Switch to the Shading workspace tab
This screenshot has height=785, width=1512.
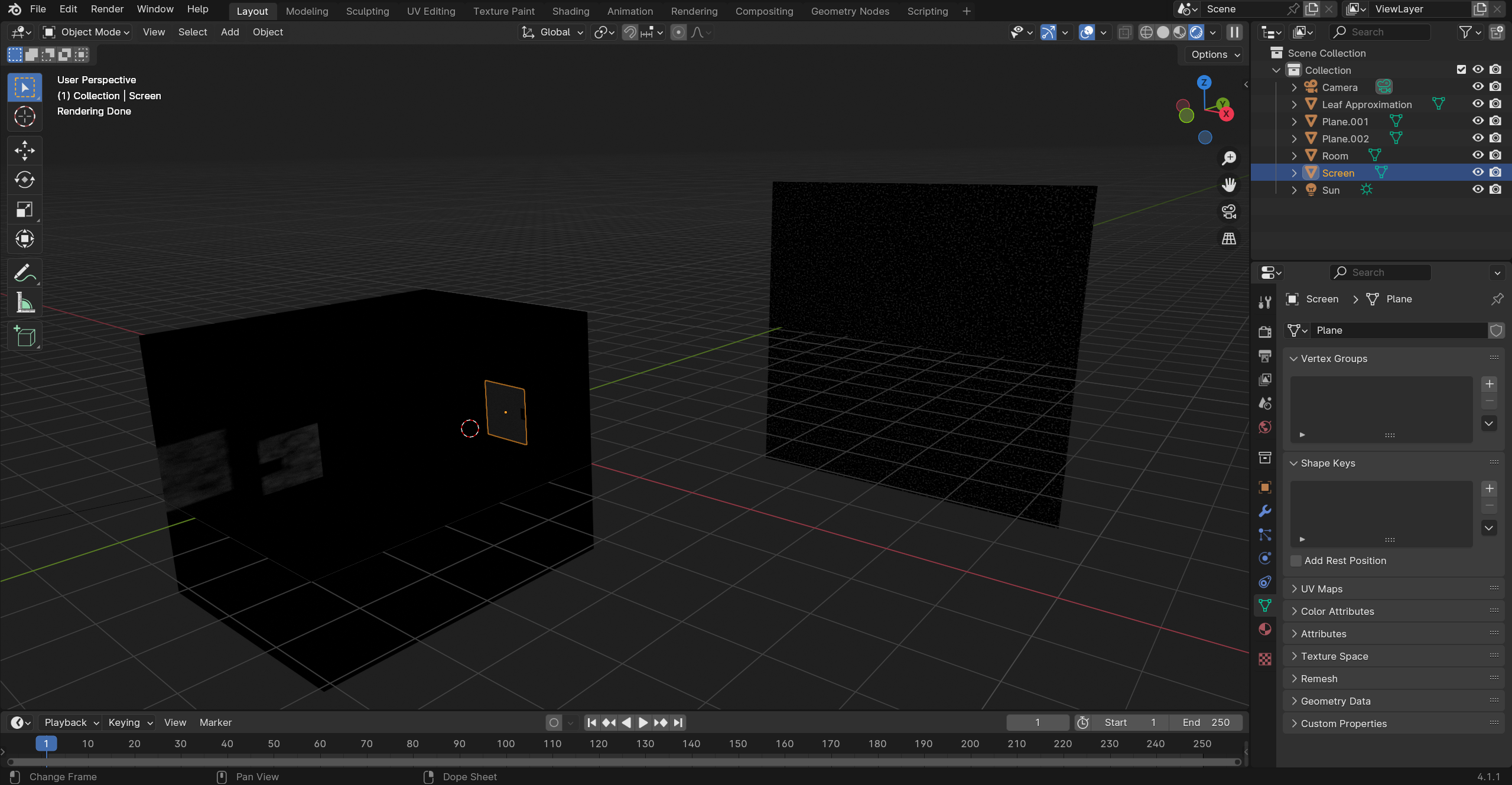(570, 11)
